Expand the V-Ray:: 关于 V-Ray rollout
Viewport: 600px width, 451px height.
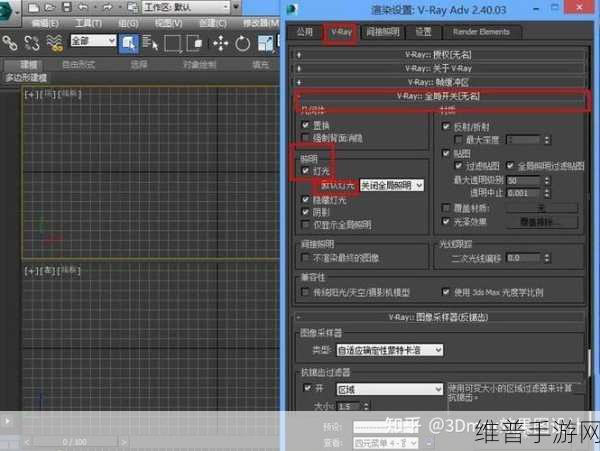coord(438,68)
